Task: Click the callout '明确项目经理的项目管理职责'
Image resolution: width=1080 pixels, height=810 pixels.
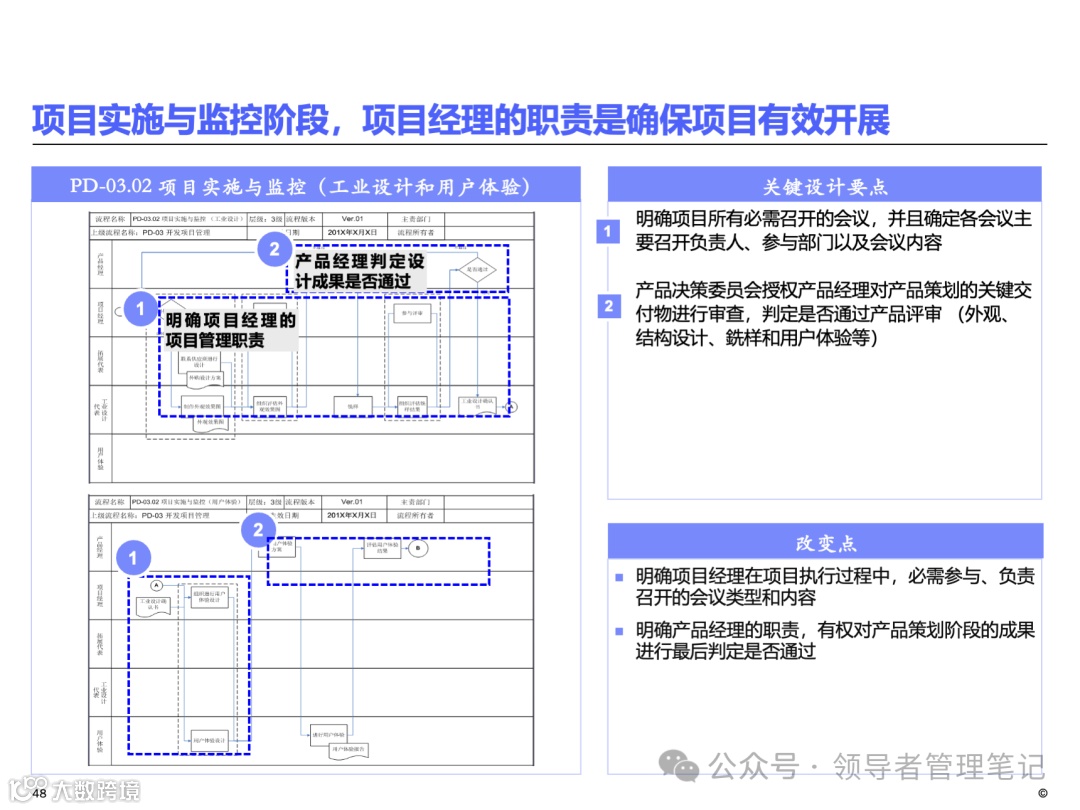Action: click(x=230, y=330)
